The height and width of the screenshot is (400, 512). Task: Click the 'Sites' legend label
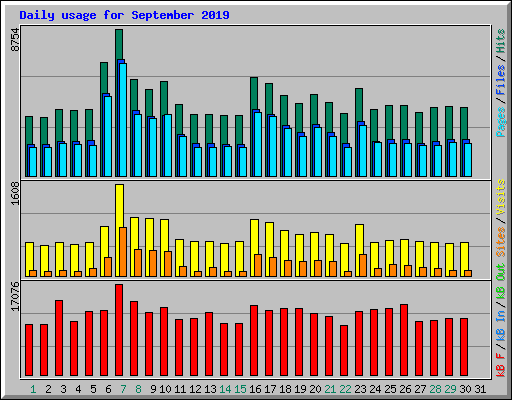pos(501,242)
